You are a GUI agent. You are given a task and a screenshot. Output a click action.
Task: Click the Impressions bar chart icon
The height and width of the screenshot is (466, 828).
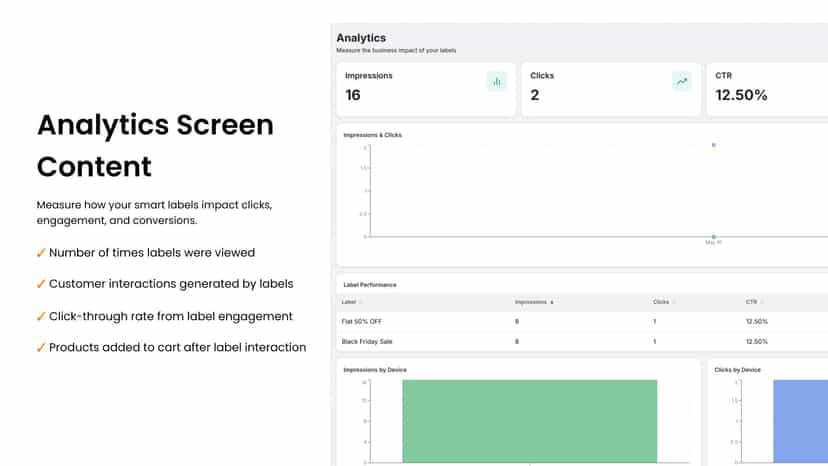pyautogui.click(x=496, y=82)
